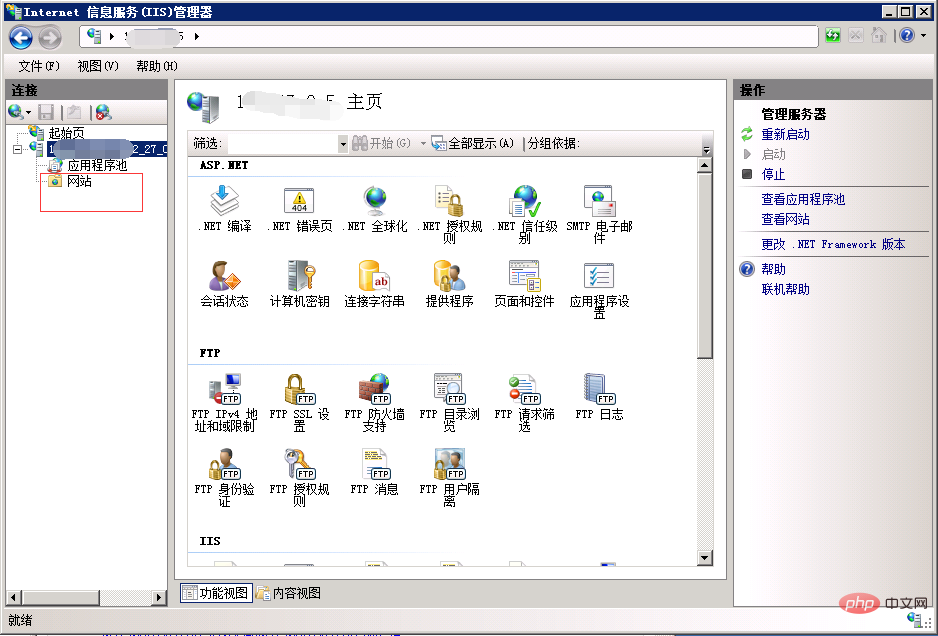The height and width of the screenshot is (636, 938).
Task: Open the 计算机密钥 feature
Action: 299,284
